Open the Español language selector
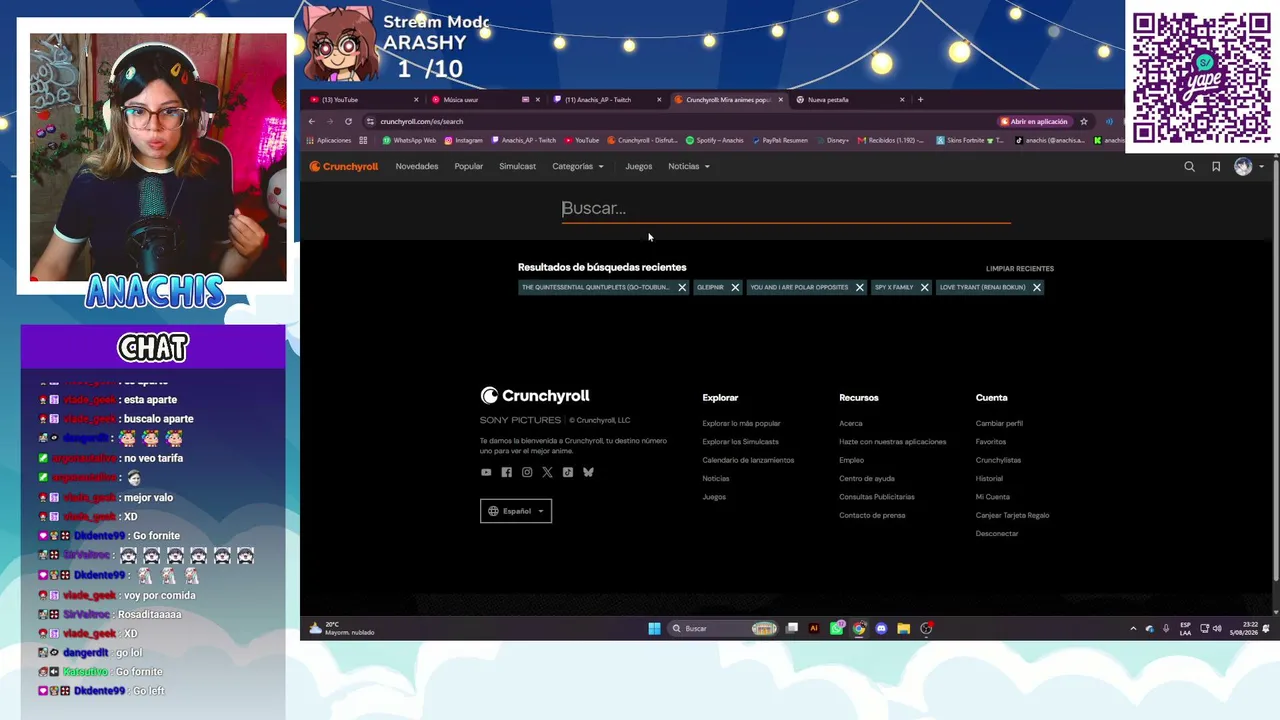 coord(516,511)
